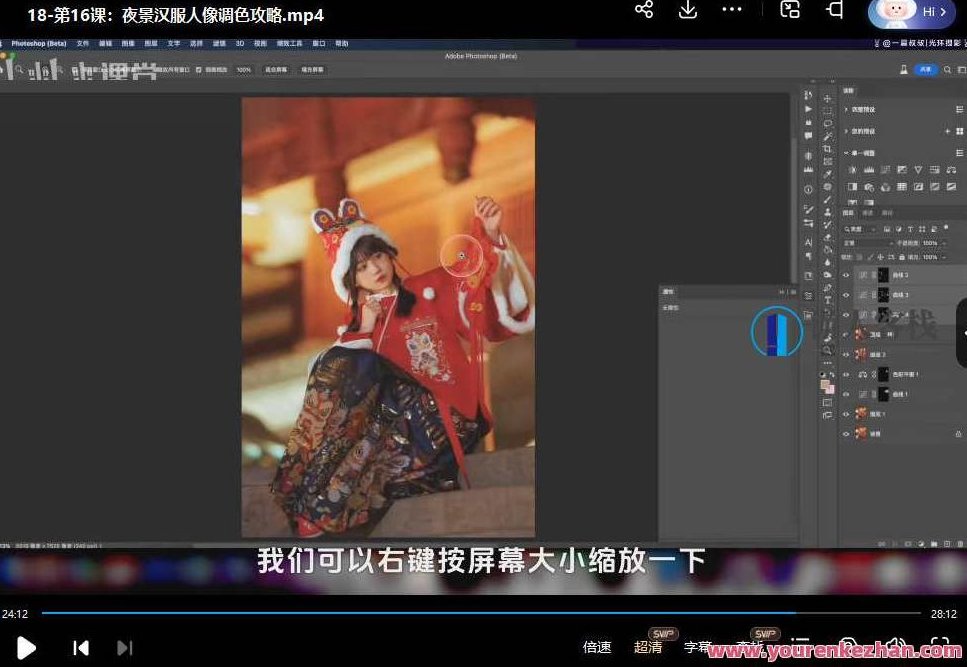Open the 超清 video quality selector
The width and height of the screenshot is (967, 667).
click(648, 647)
